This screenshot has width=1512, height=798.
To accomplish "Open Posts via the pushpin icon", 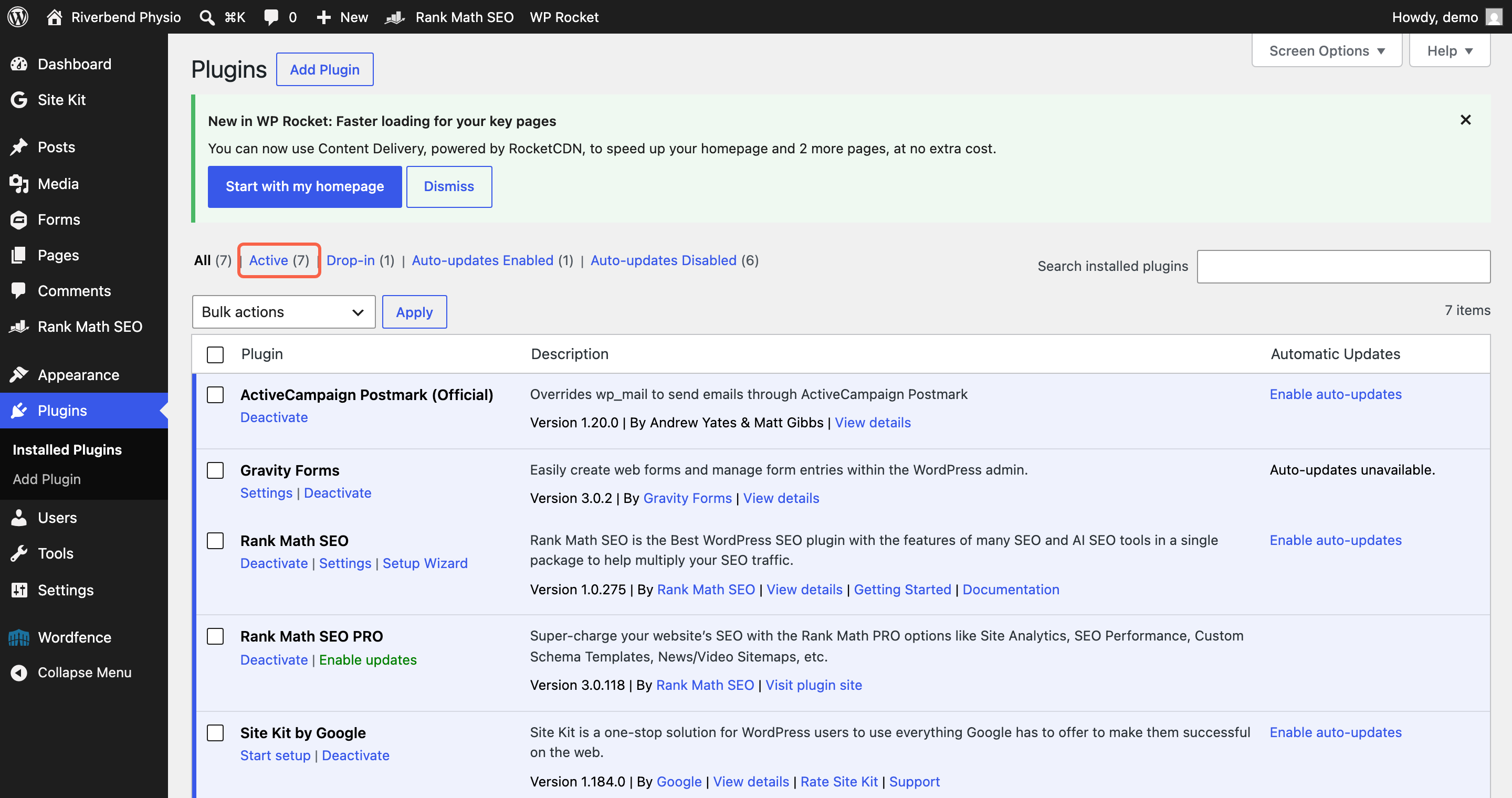I will coord(19,146).
